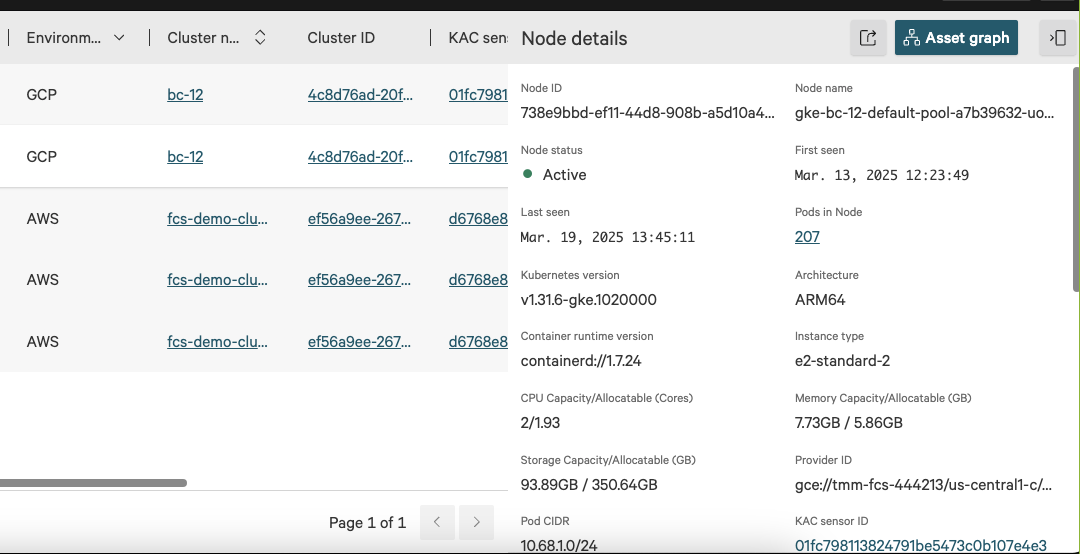Screen dimensions: 1080x554
Task: Click the share/export icon in Node details
Action: (868, 38)
